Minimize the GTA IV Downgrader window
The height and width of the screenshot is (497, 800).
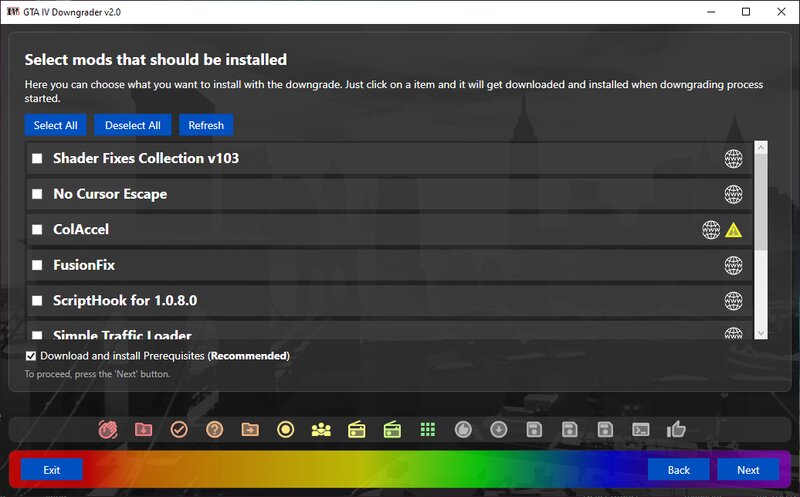tap(711, 12)
